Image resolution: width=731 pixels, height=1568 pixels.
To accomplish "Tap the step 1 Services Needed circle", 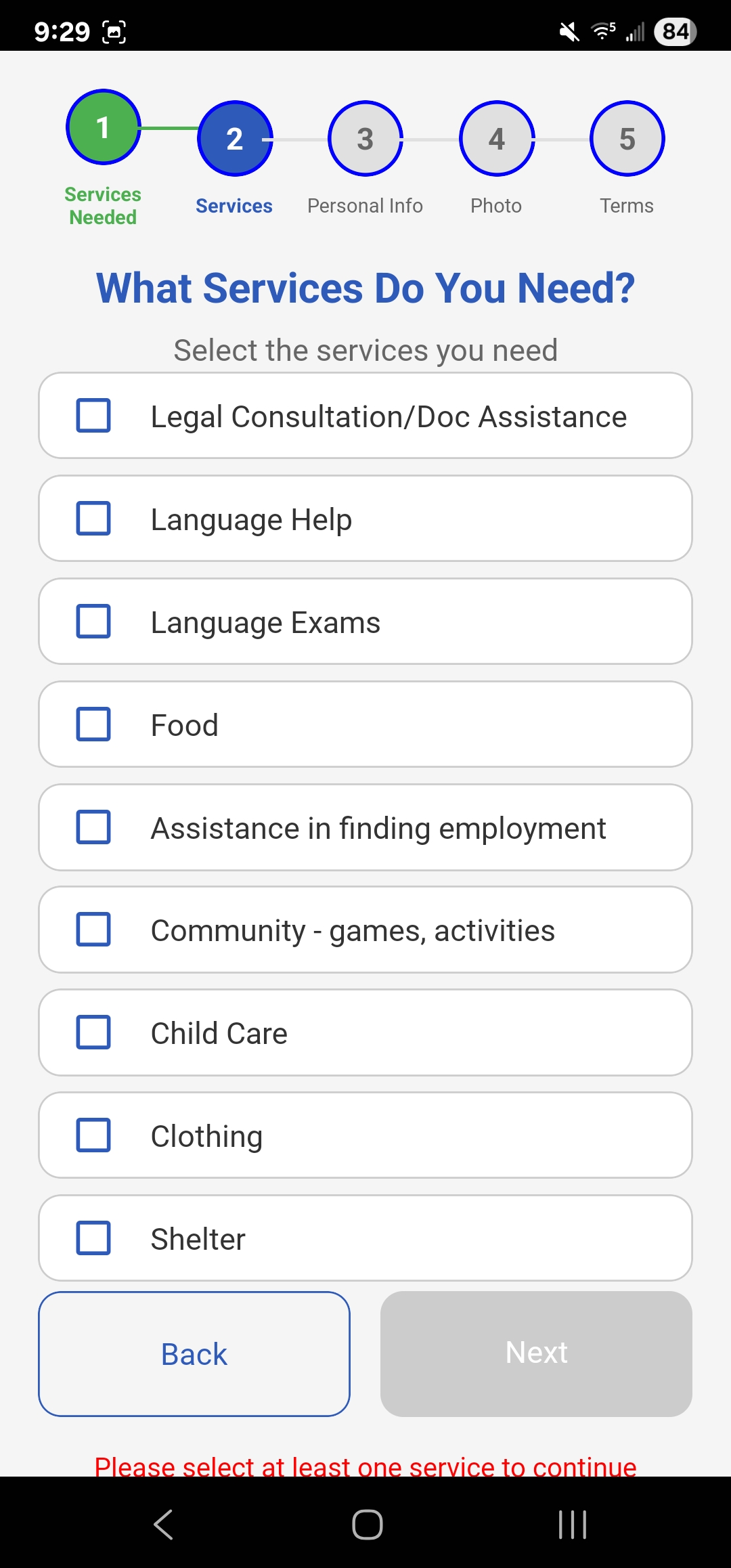I will [103, 127].
